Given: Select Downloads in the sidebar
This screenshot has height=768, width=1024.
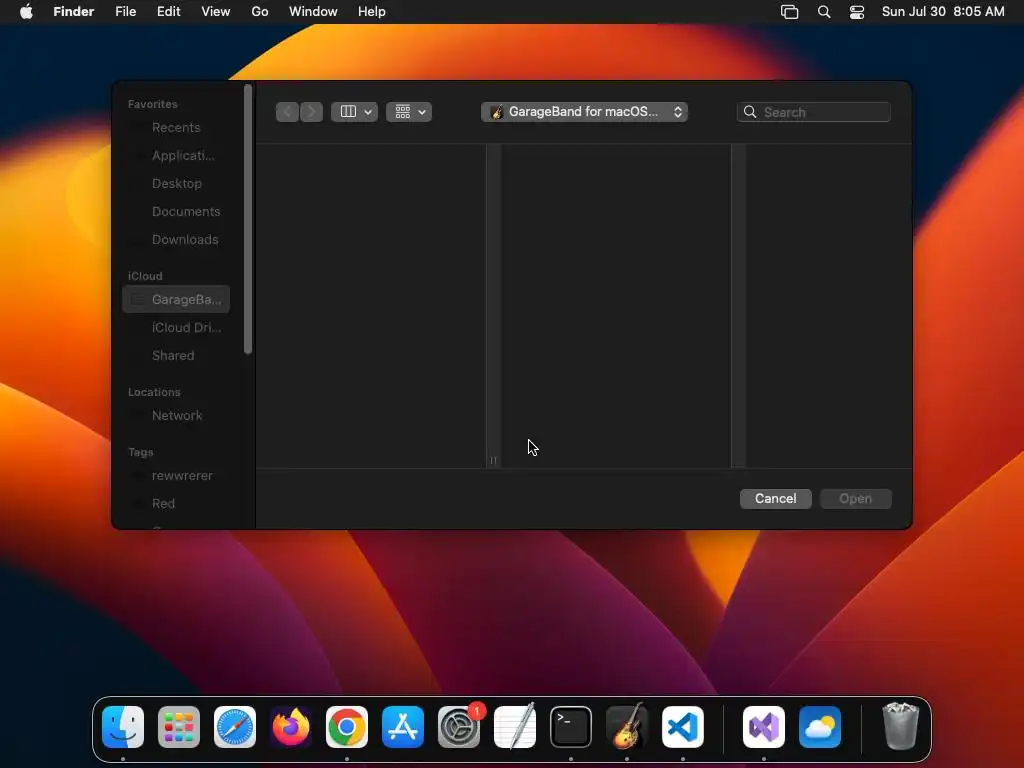Looking at the screenshot, I should [x=176, y=240].
